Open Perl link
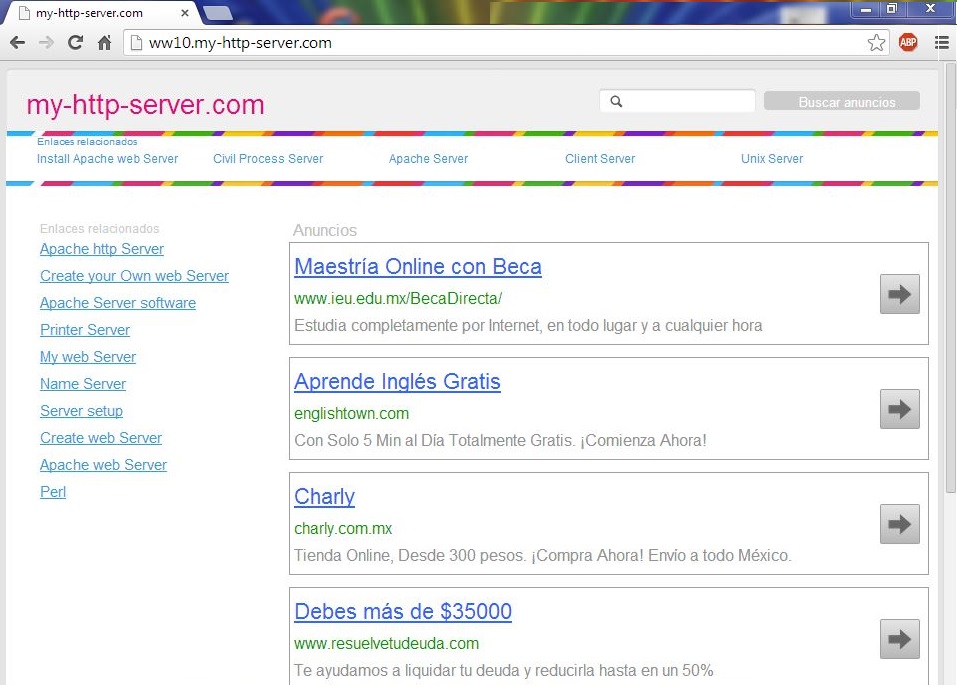This screenshot has width=957, height=685. click(x=53, y=491)
